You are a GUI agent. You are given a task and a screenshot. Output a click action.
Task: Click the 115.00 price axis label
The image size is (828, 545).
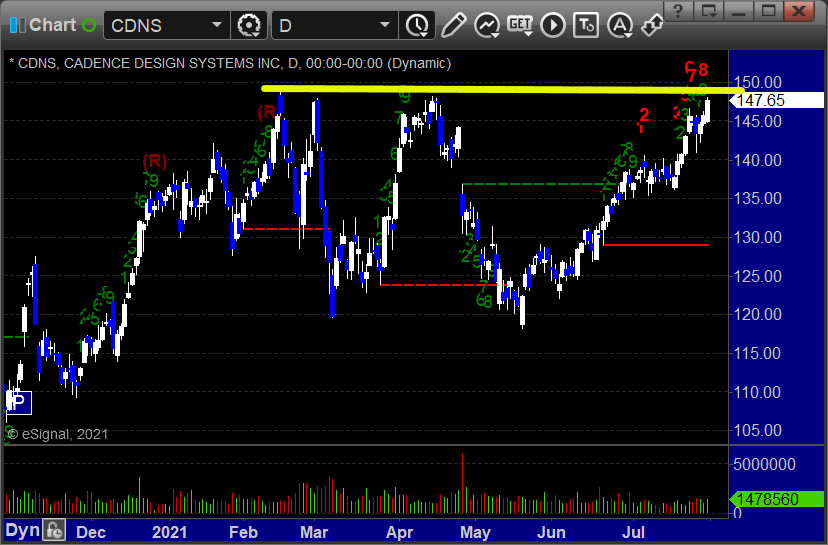[758, 353]
